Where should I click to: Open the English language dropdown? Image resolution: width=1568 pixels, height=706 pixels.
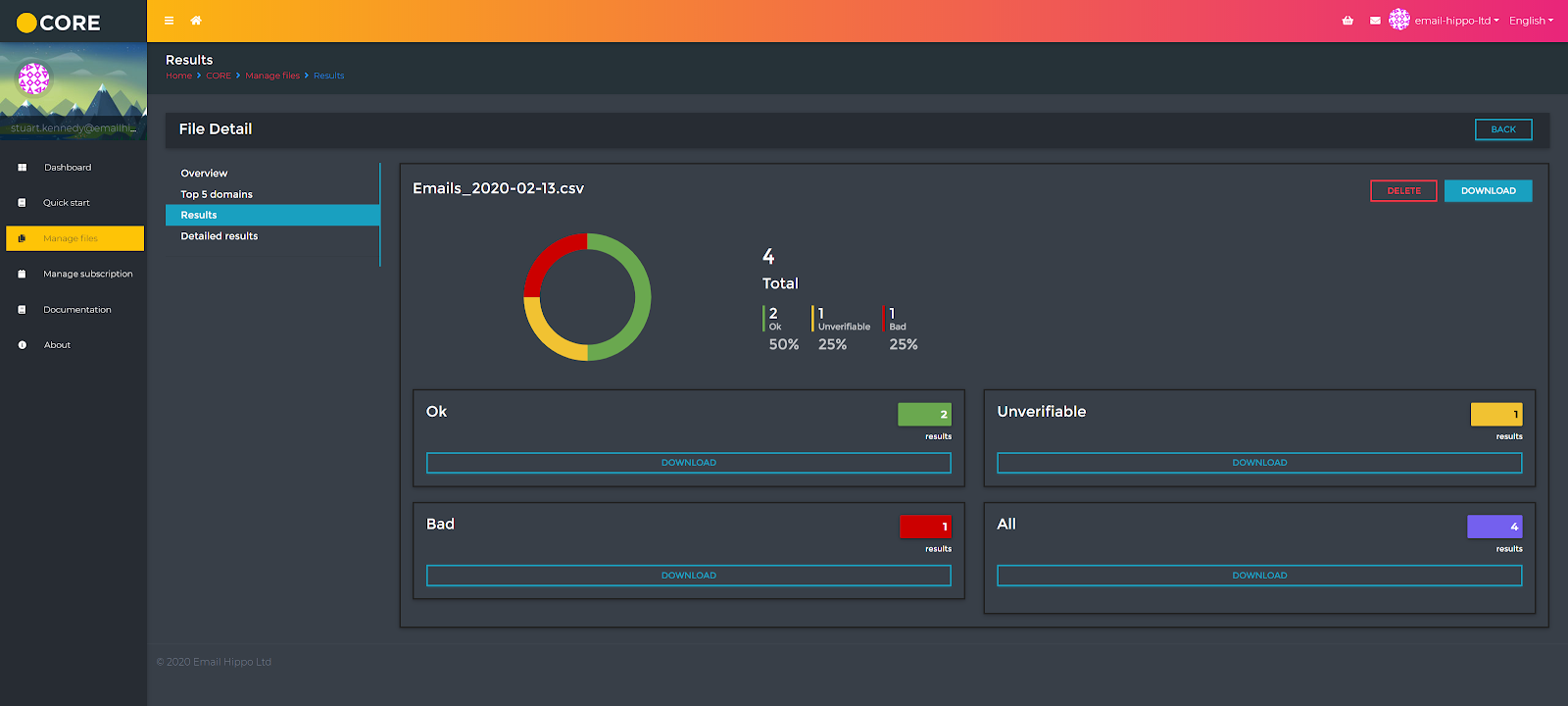1531,21
